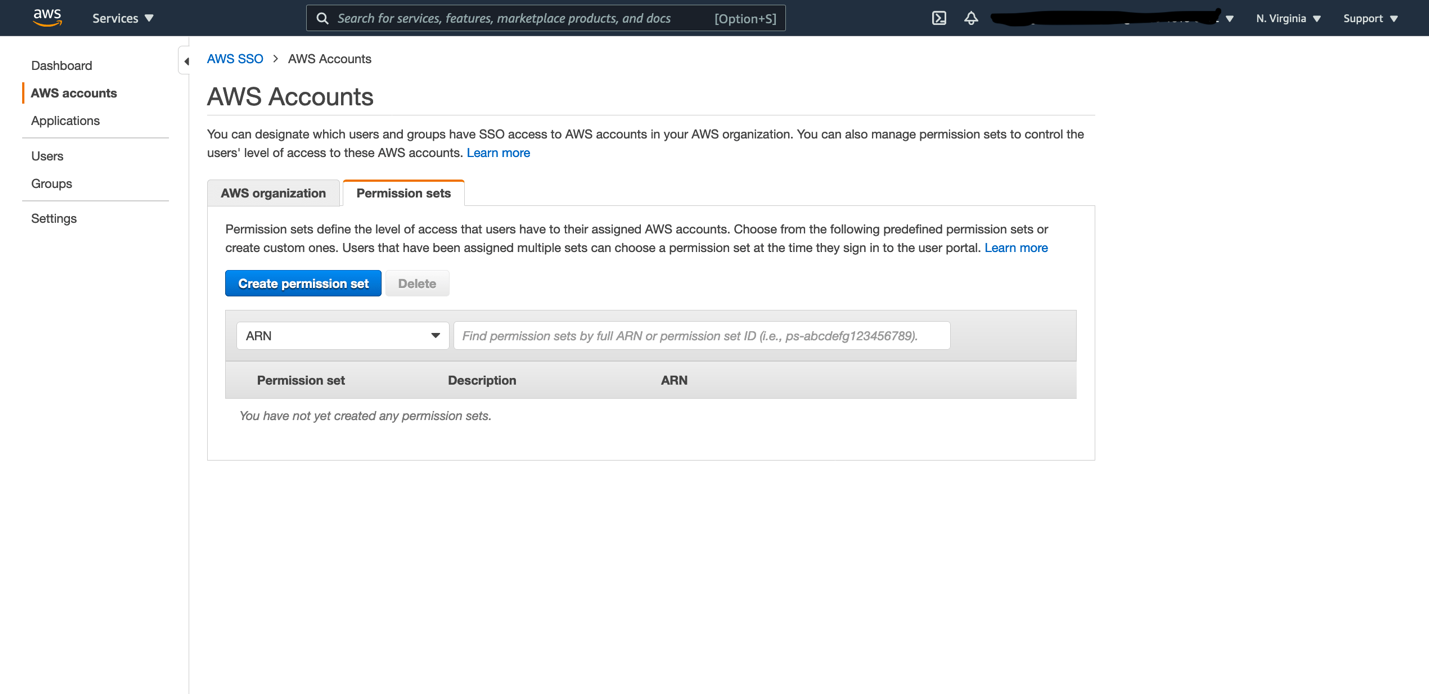Image resolution: width=1429 pixels, height=694 pixels.
Task: Open the Support dropdown menu
Action: [1370, 18]
